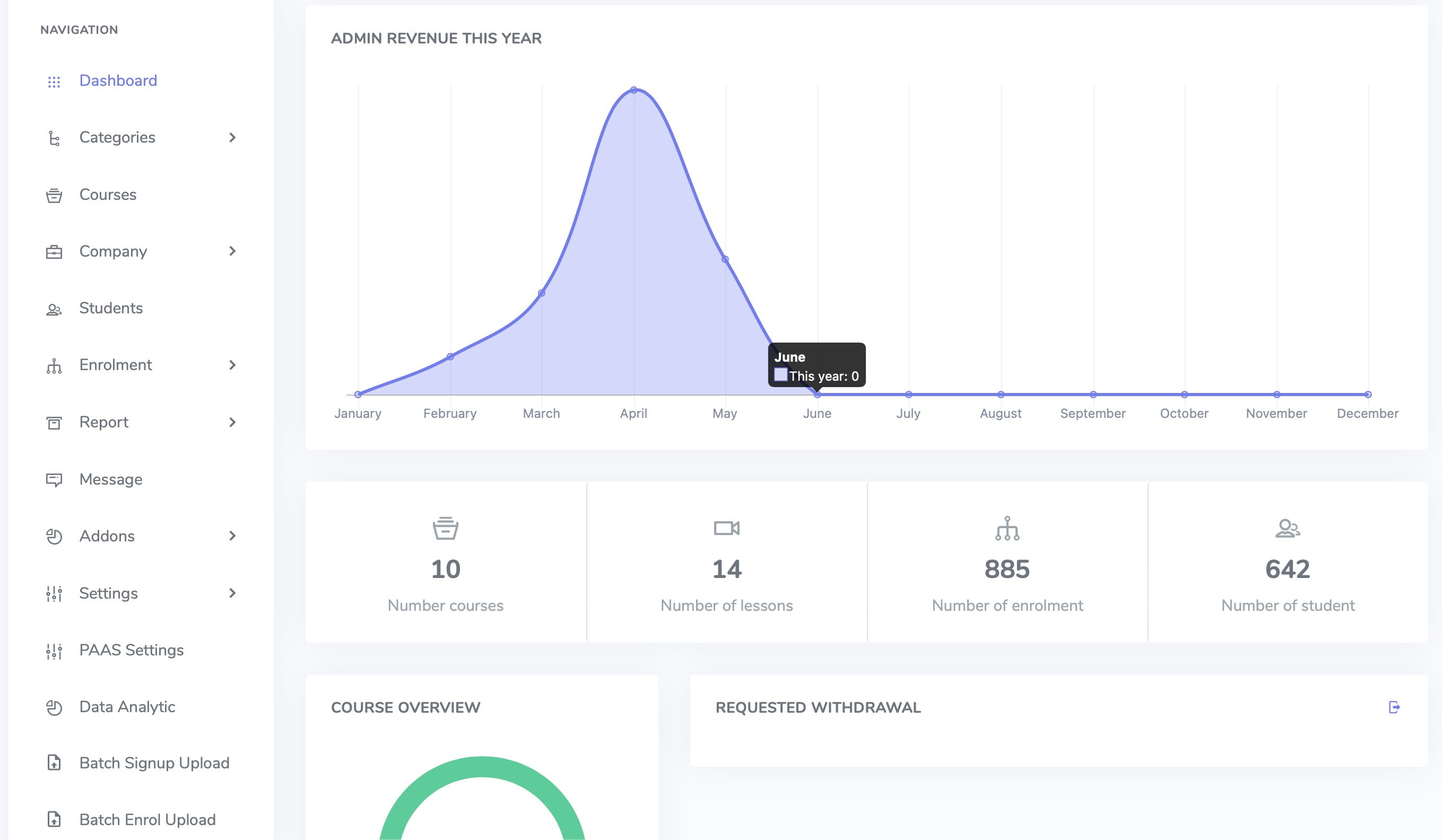Expand the Company menu chevron
The image size is (1442, 840).
(232, 251)
